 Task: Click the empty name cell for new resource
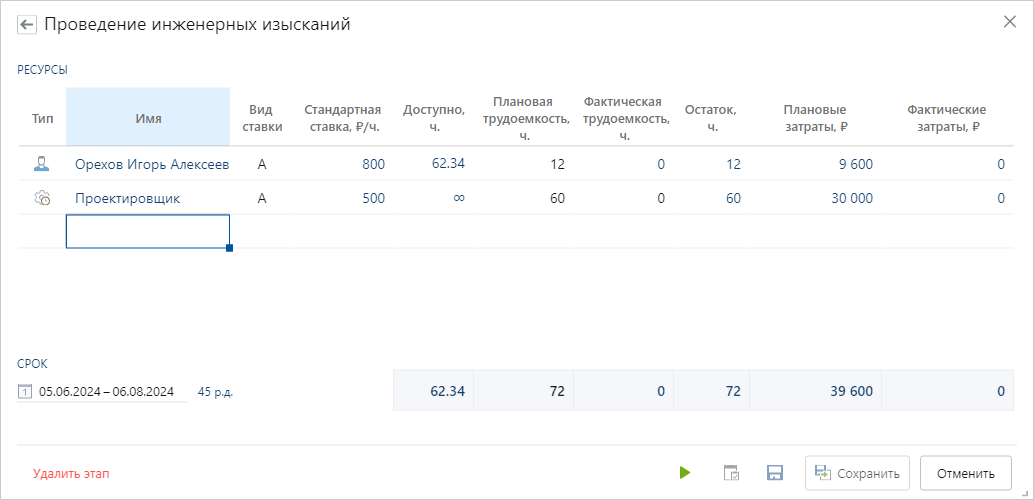point(148,231)
